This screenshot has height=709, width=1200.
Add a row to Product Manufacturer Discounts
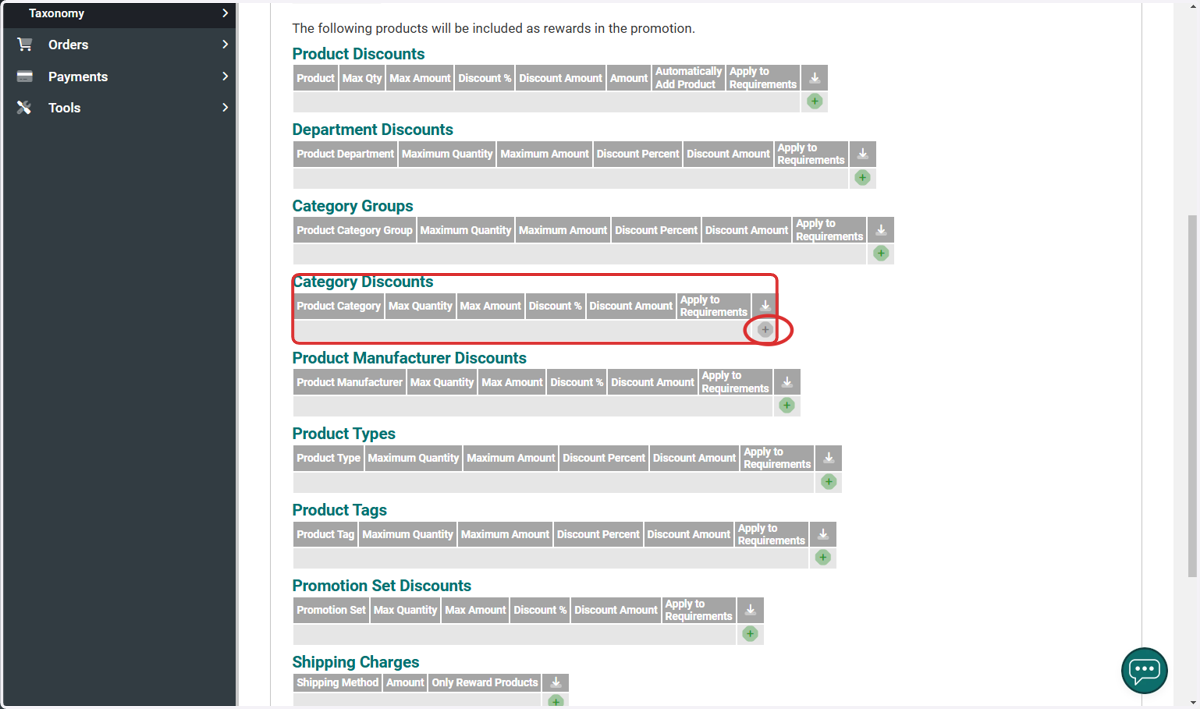click(787, 405)
